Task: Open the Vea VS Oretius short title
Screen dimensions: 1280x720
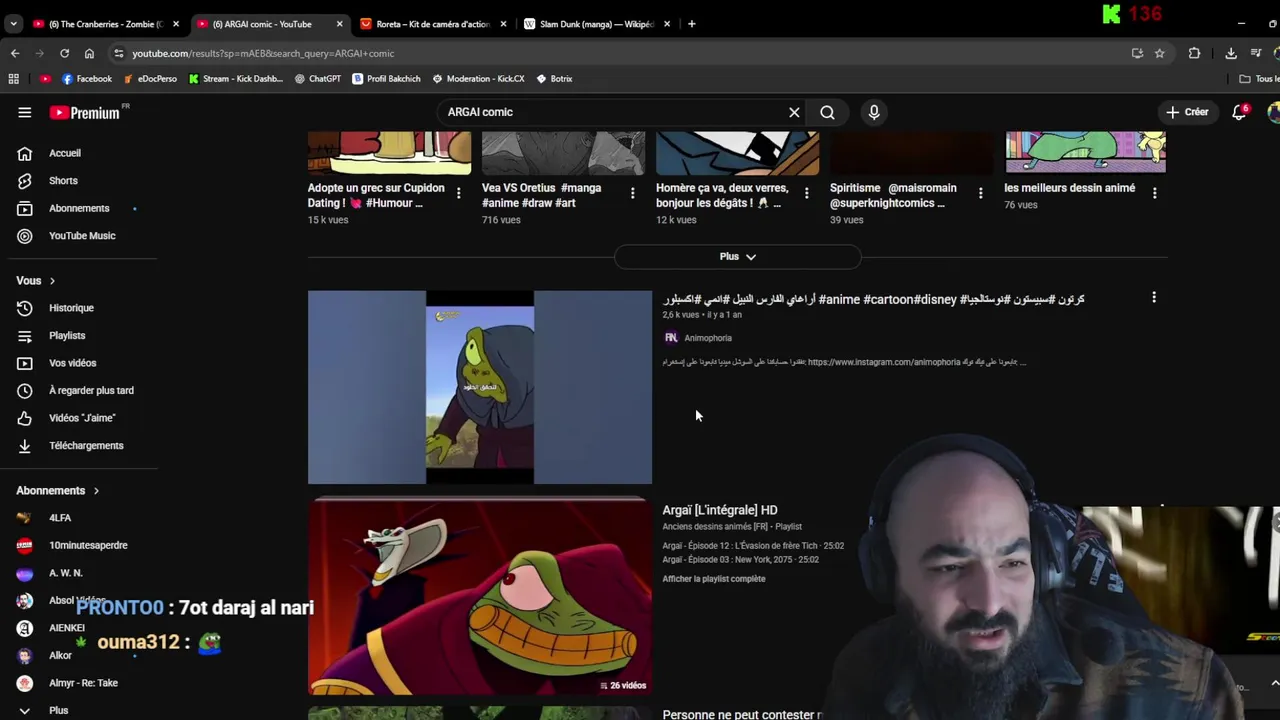Action: pyautogui.click(x=541, y=195)
